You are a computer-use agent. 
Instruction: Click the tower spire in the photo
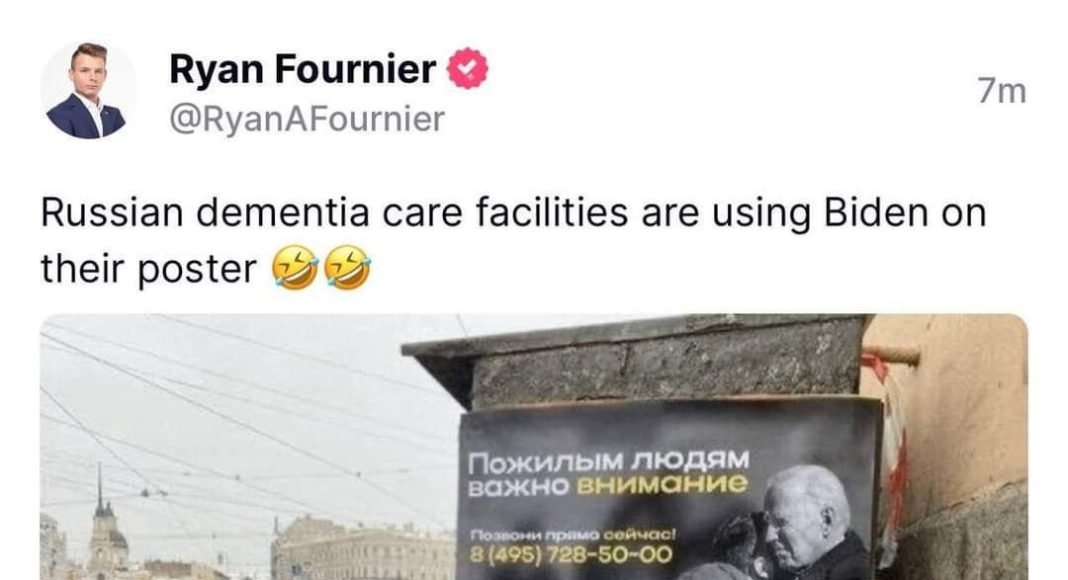99,492
